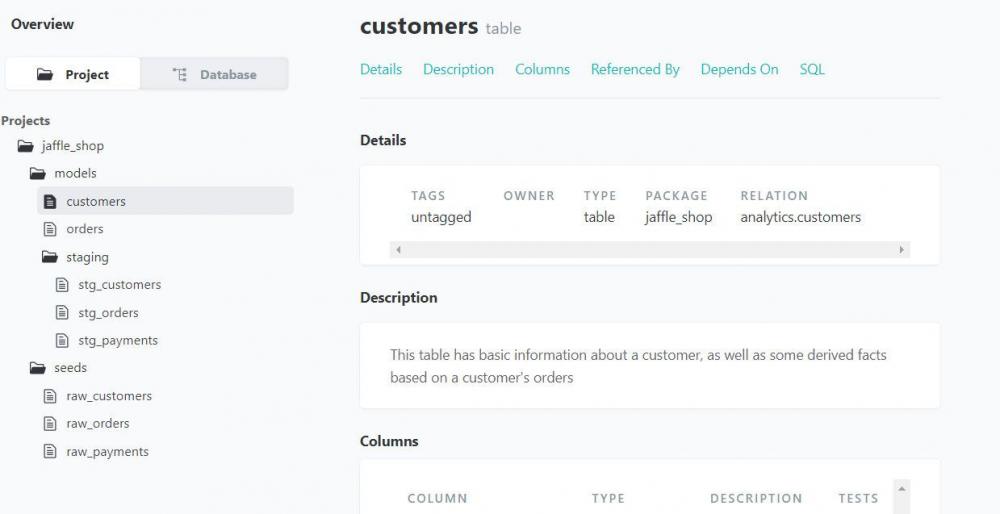Collapse the seeds folder

tap(38, 368)
